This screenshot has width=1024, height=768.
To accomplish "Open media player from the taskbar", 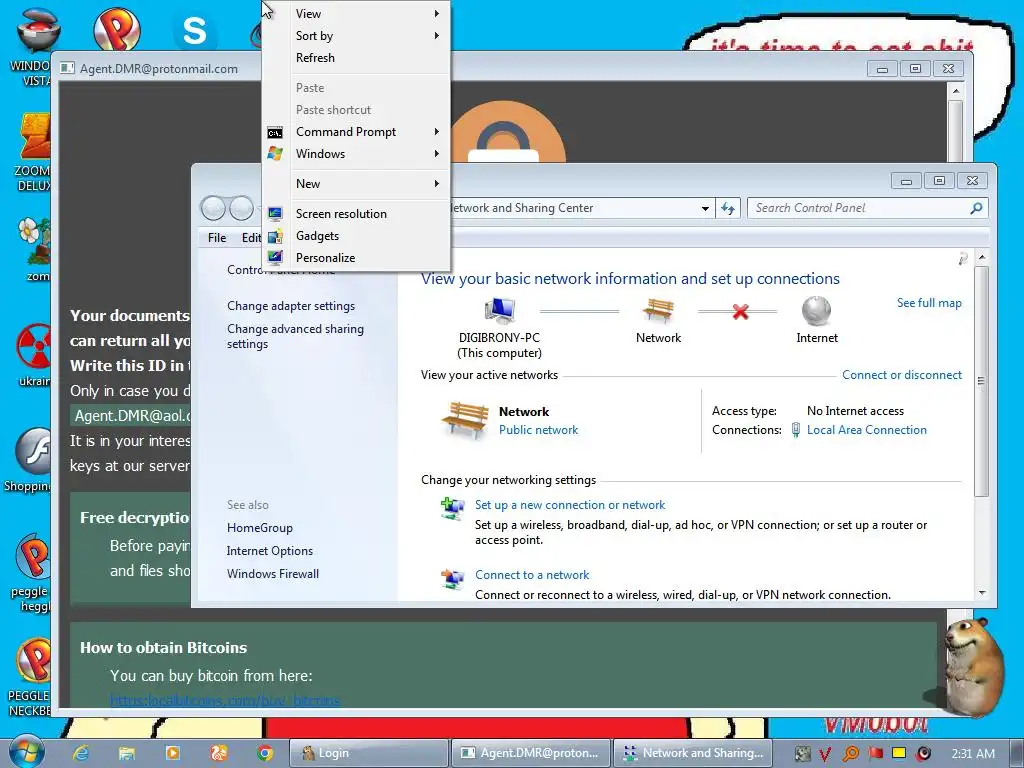I will coord(173,753).
